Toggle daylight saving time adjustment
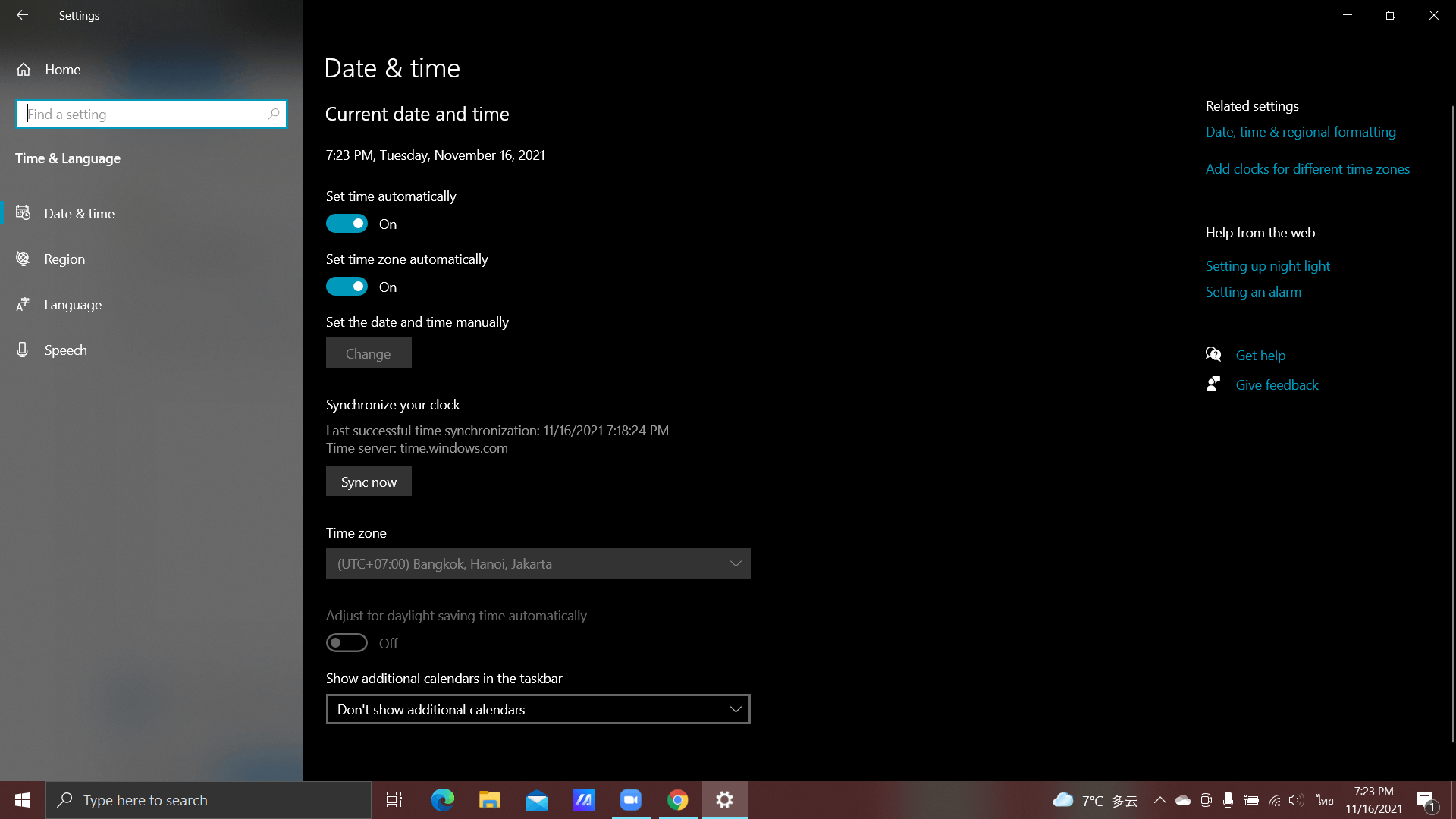The width and height of the screenshot is (1456, 819). [347, 643]
